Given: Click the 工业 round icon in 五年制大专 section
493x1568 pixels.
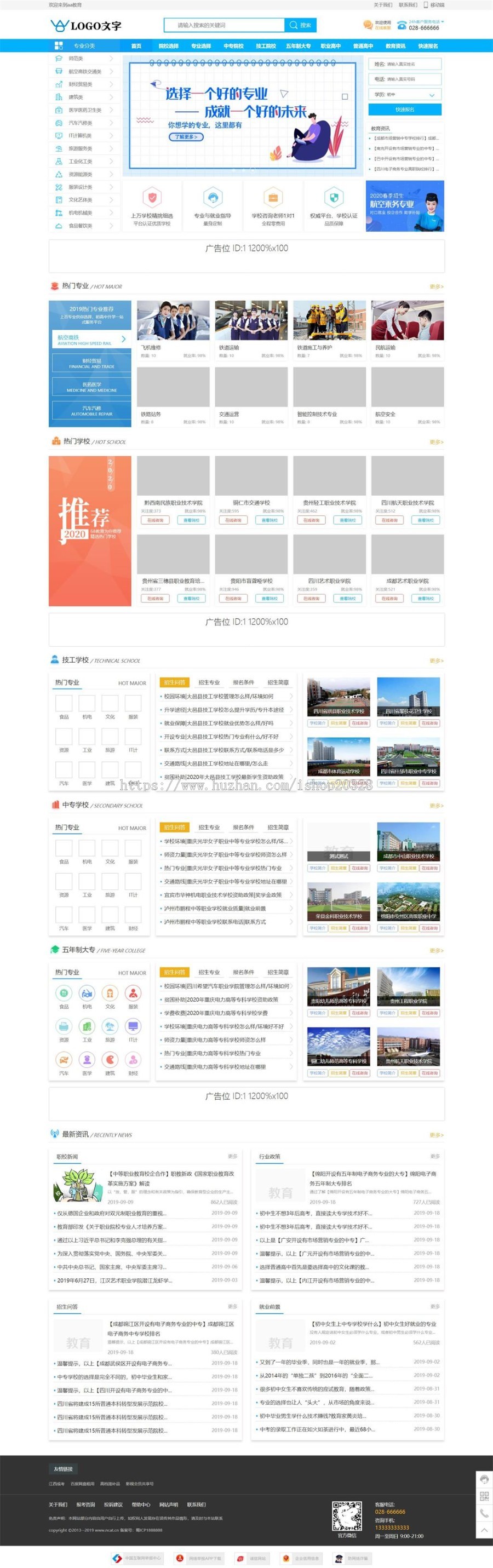Looking at the screenshot, I should [87, 1026].
